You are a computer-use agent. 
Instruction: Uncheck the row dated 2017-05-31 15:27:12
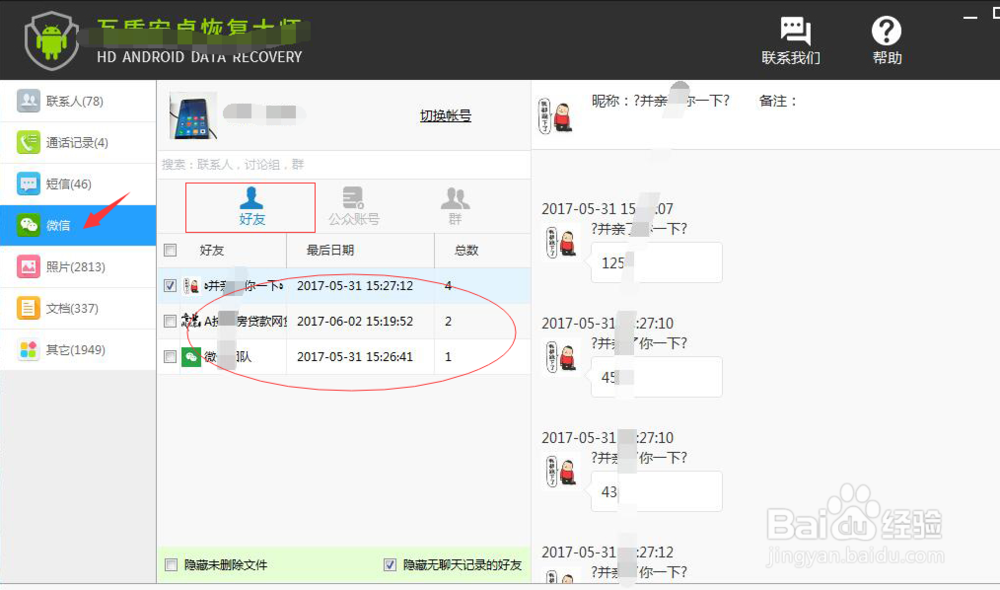pos(170,285)
